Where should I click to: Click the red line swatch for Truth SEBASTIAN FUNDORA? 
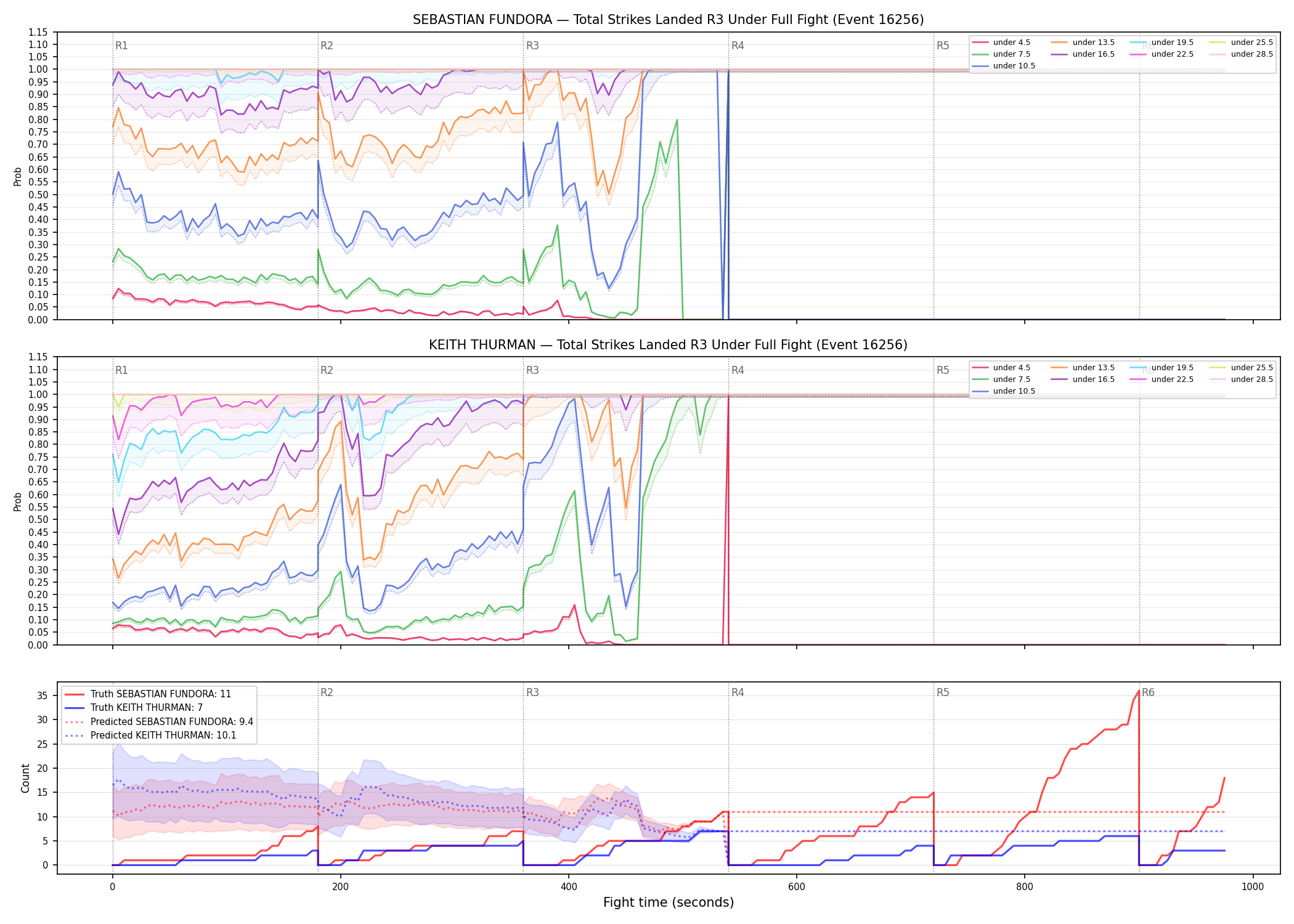[75, 694]
